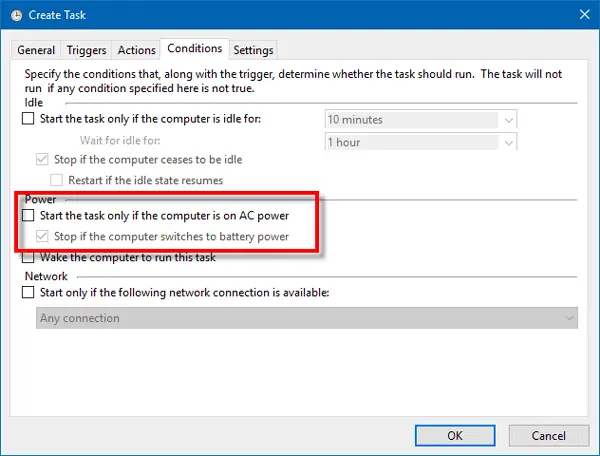
Task: Open the Settings tab
Action: pos(253,50)
